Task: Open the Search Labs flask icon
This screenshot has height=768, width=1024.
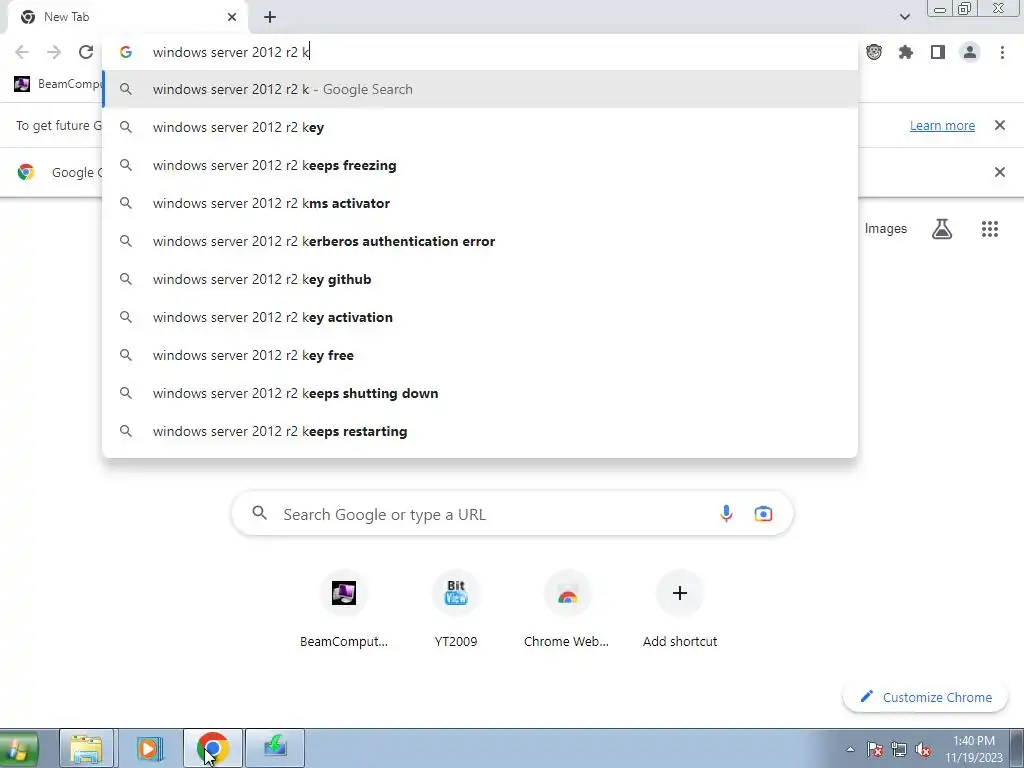Action: [x=941, y=229]
